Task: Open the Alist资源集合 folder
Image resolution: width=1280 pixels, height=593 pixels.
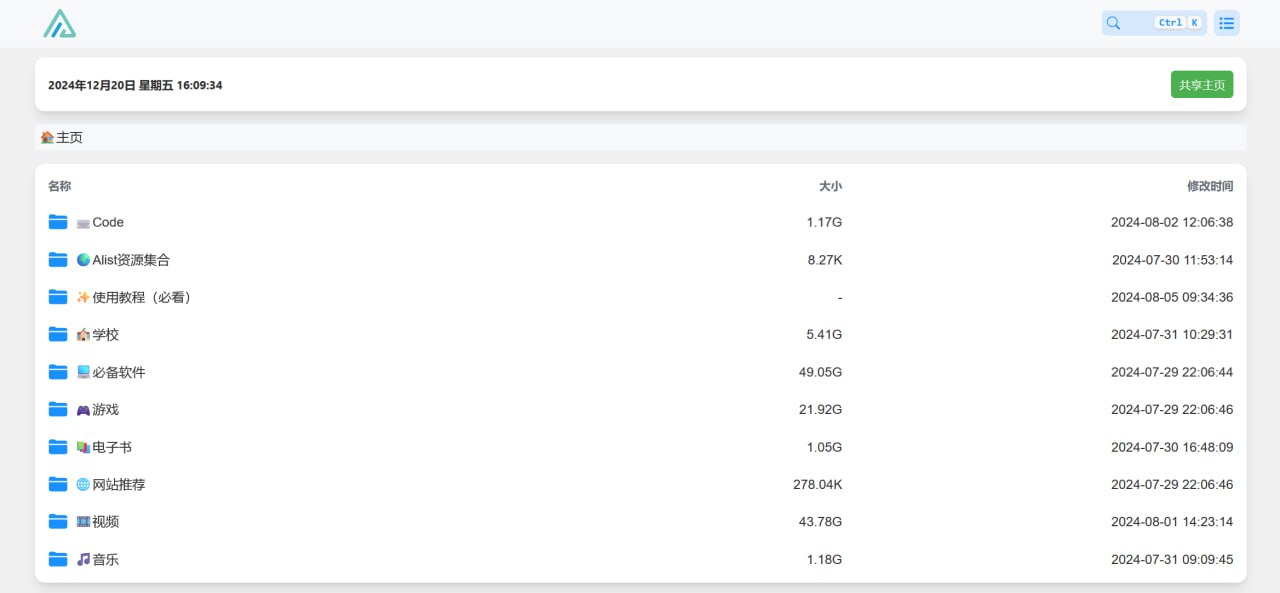Action: [131, 260]
